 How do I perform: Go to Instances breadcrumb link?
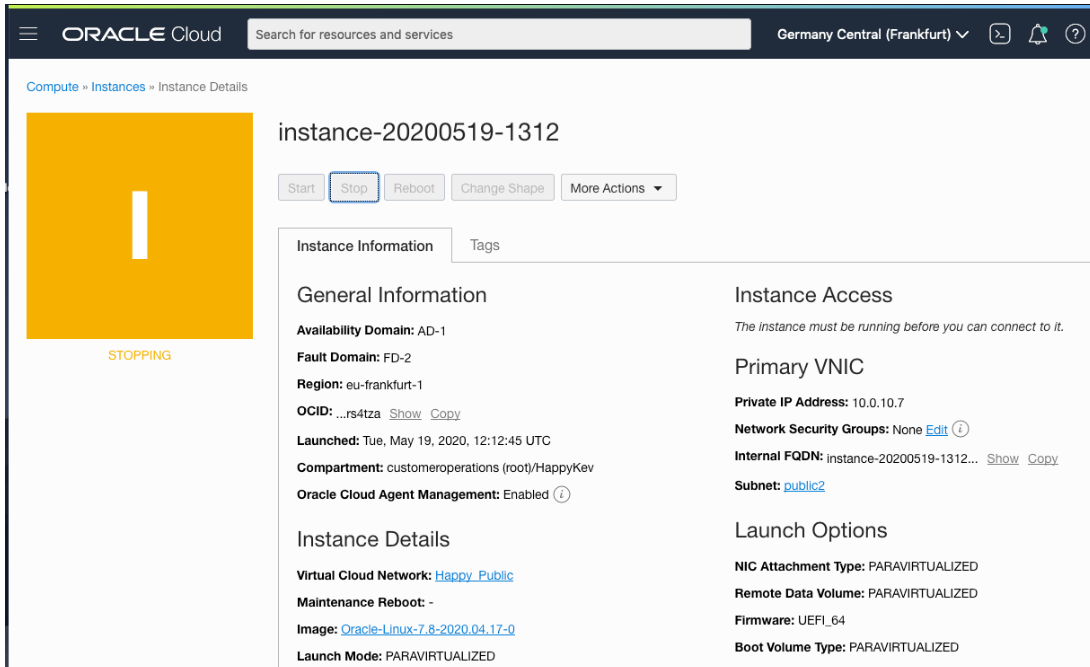tap(118, 87)
